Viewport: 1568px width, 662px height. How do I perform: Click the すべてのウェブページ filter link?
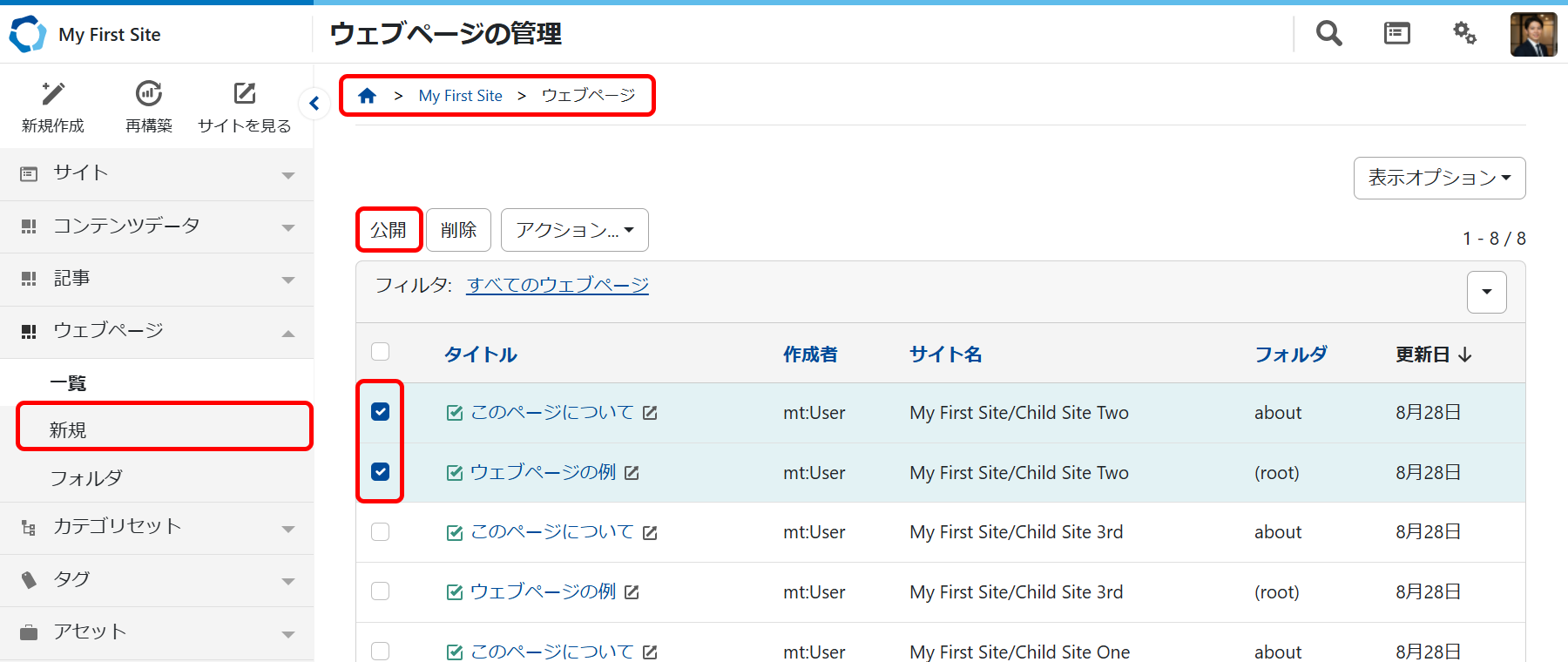[x=558, y=285]
